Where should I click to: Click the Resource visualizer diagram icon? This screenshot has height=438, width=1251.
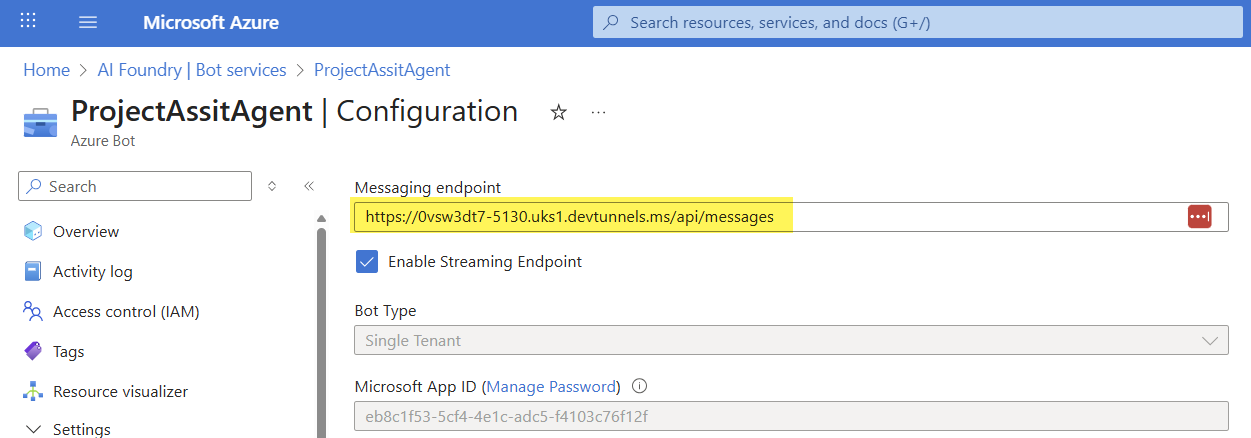point(33,391)
